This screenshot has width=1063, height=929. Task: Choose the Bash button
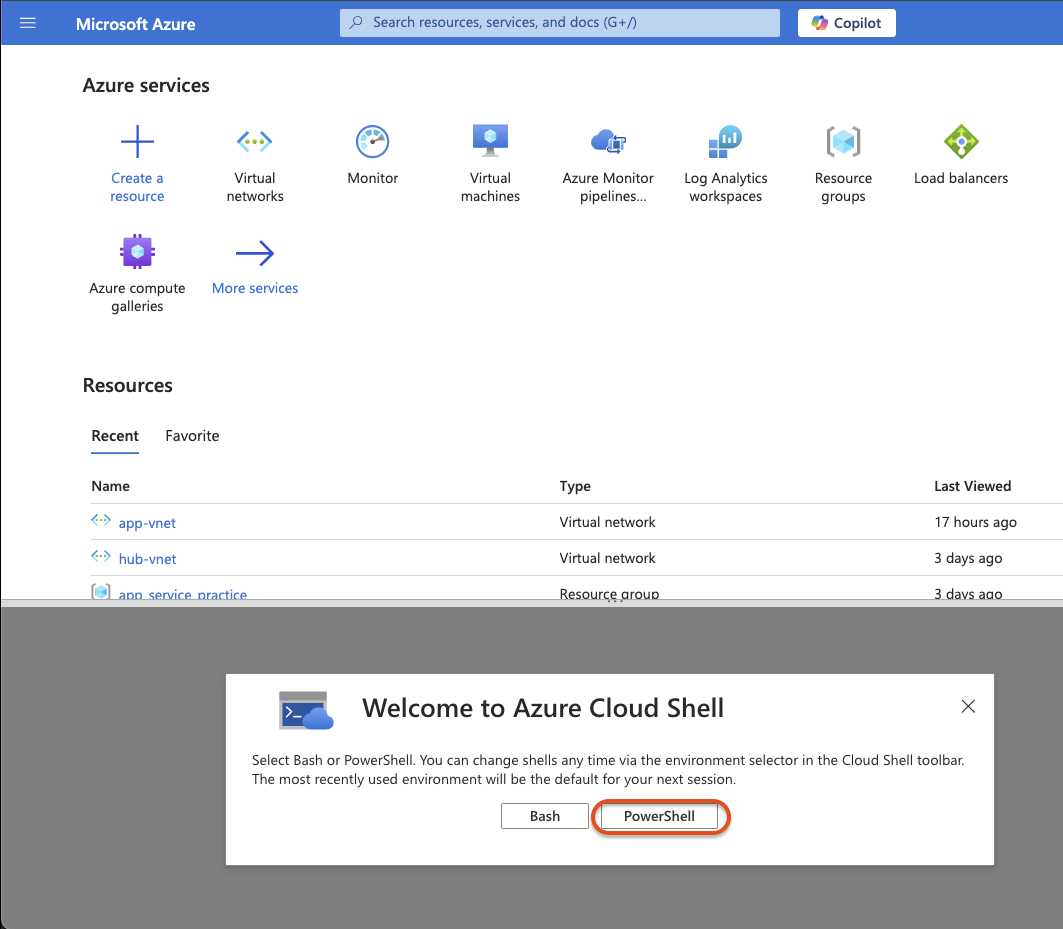[x=545, y=816]
